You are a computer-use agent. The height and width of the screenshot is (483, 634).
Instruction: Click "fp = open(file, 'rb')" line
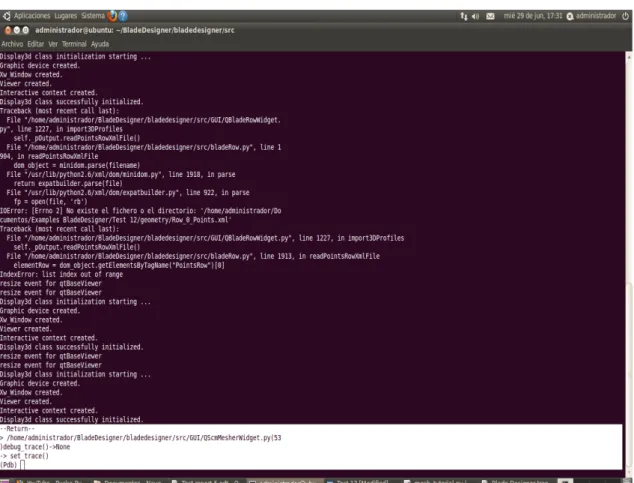[x=51, y=202]
